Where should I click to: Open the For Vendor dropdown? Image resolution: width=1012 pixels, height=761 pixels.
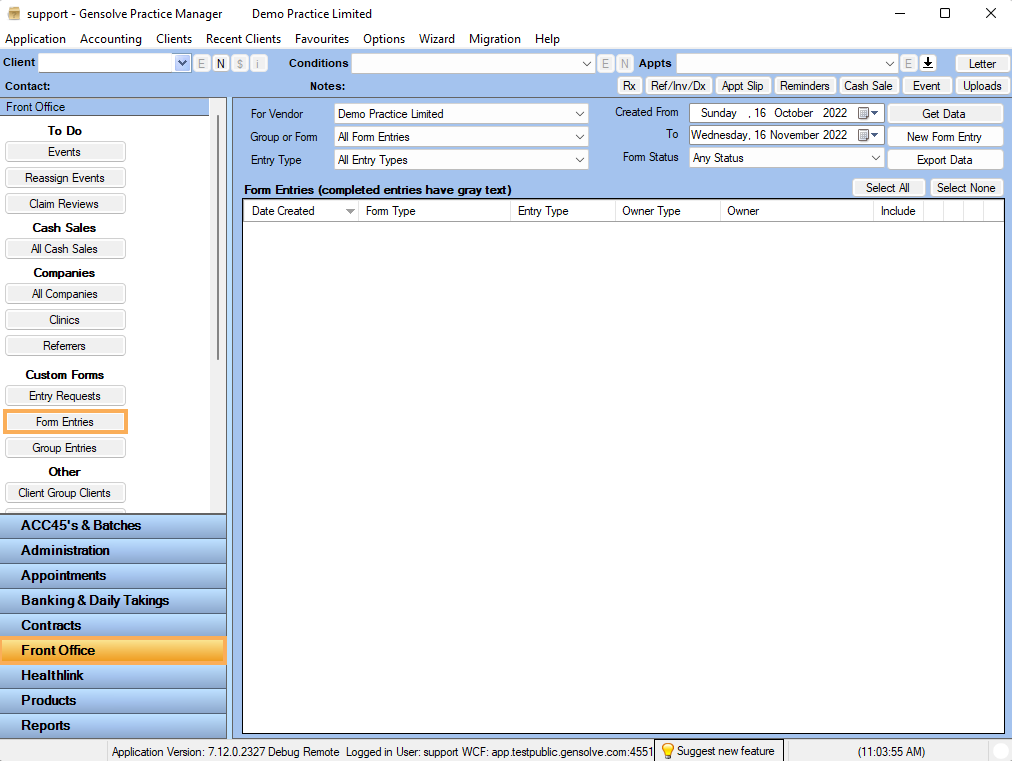pyautogui.click(x=580, y=113)
